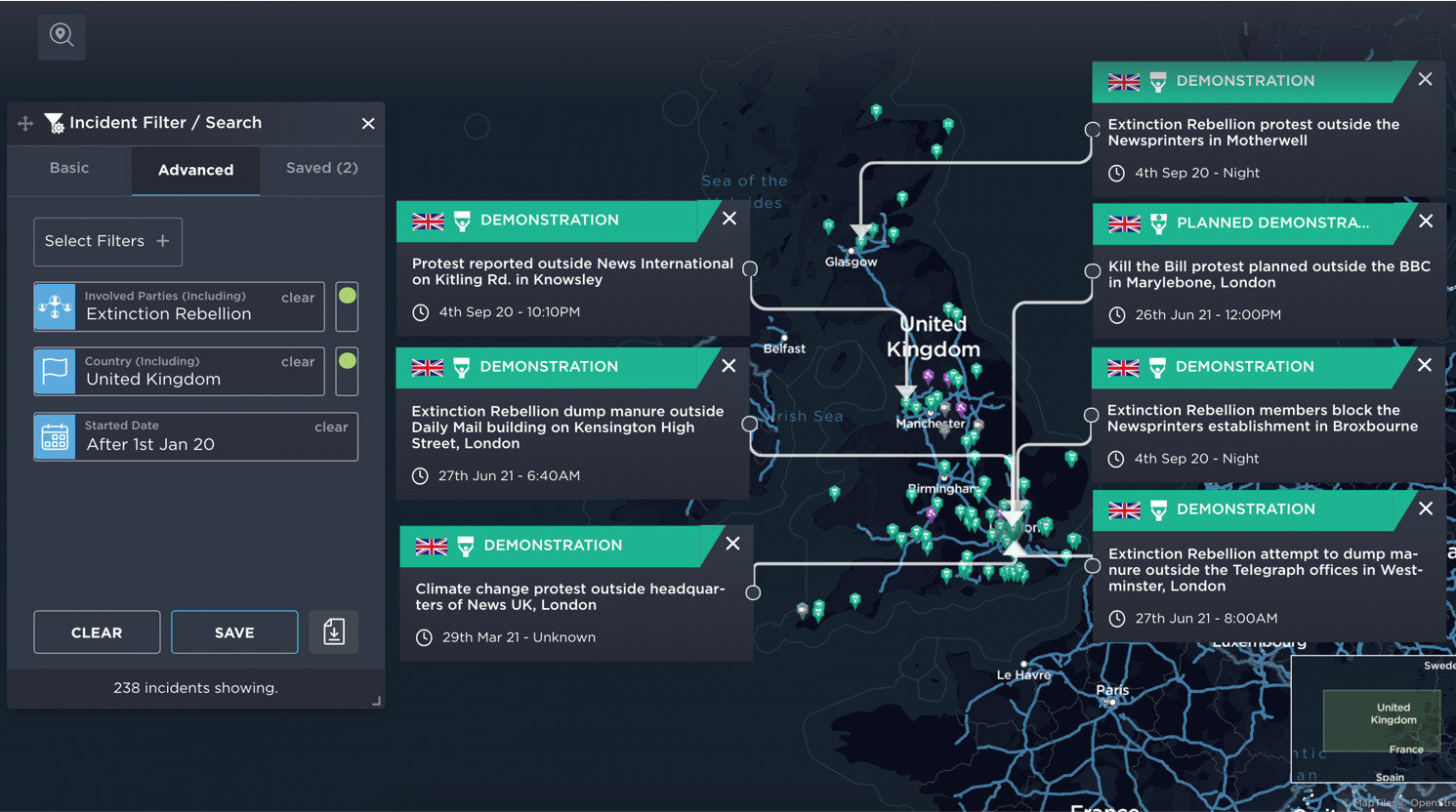
Task: Click the Birmingham label on the map
Action: tap(941, 488)
